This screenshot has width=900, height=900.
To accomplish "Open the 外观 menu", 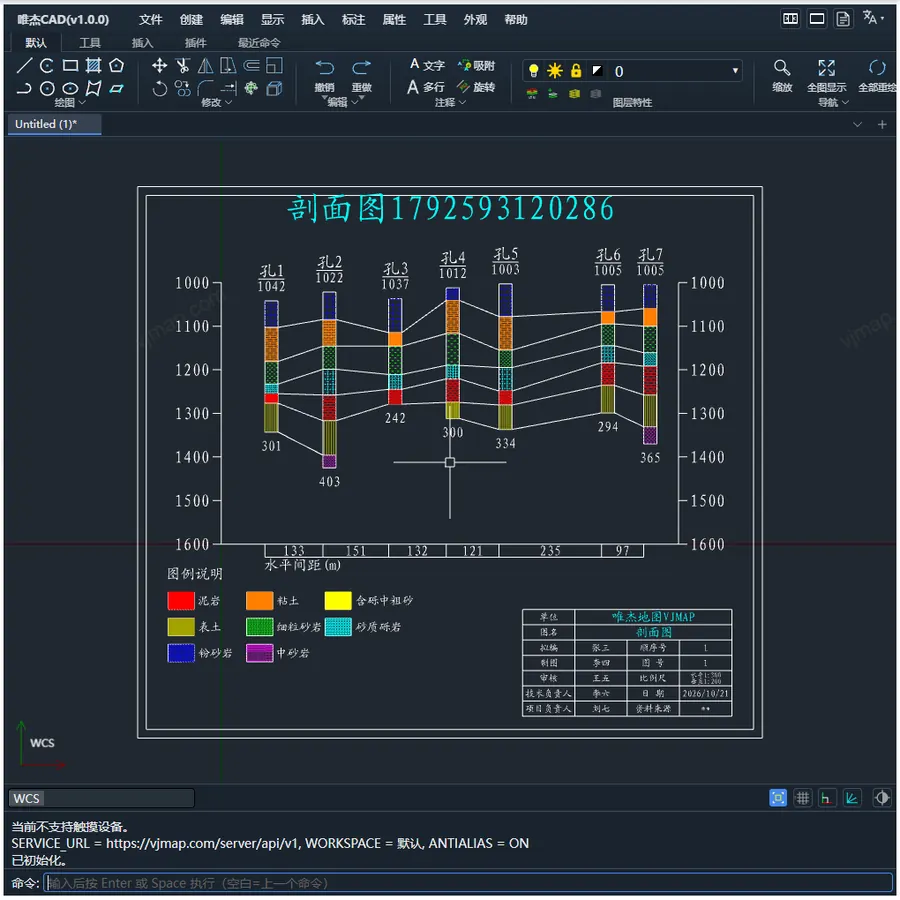I will pos(475,20).
